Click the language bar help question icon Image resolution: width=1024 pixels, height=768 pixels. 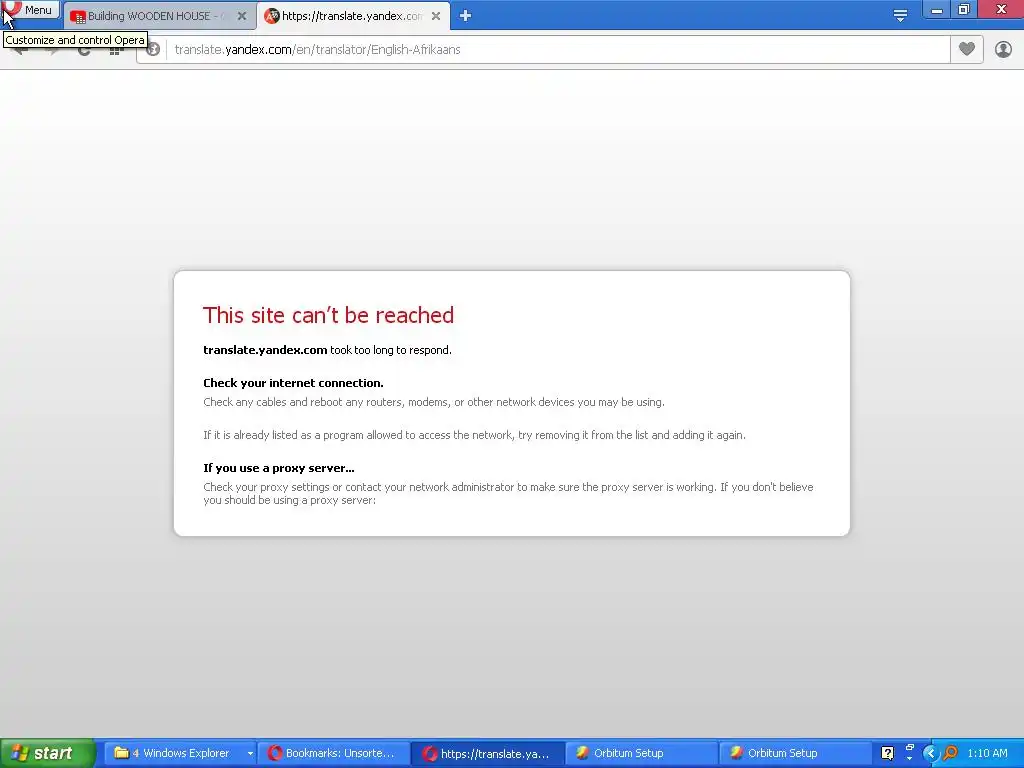pyautogui.click(x=887, y=753)
